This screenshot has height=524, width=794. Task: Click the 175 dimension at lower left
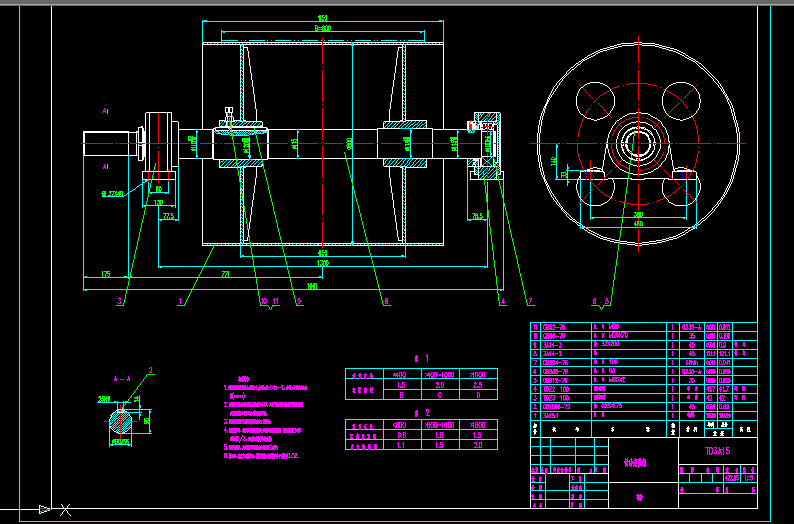coord(105,275)
